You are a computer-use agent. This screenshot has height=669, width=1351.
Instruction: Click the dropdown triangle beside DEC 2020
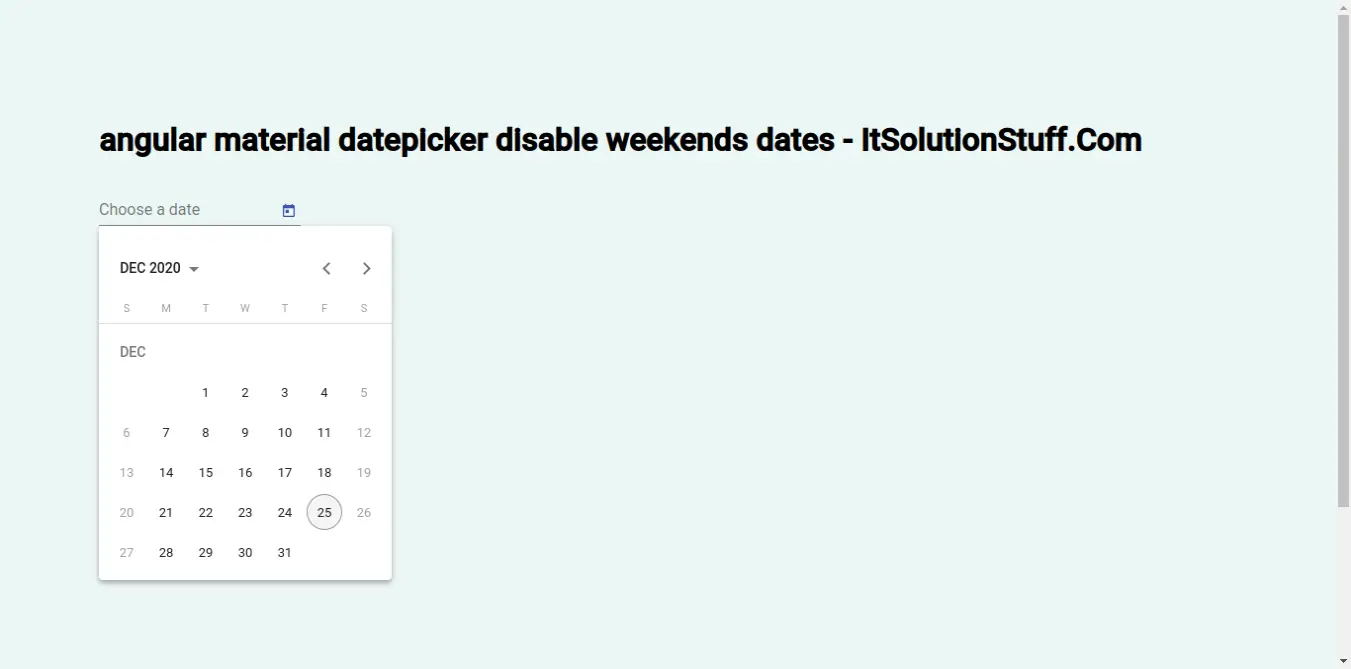click(194, 268)
